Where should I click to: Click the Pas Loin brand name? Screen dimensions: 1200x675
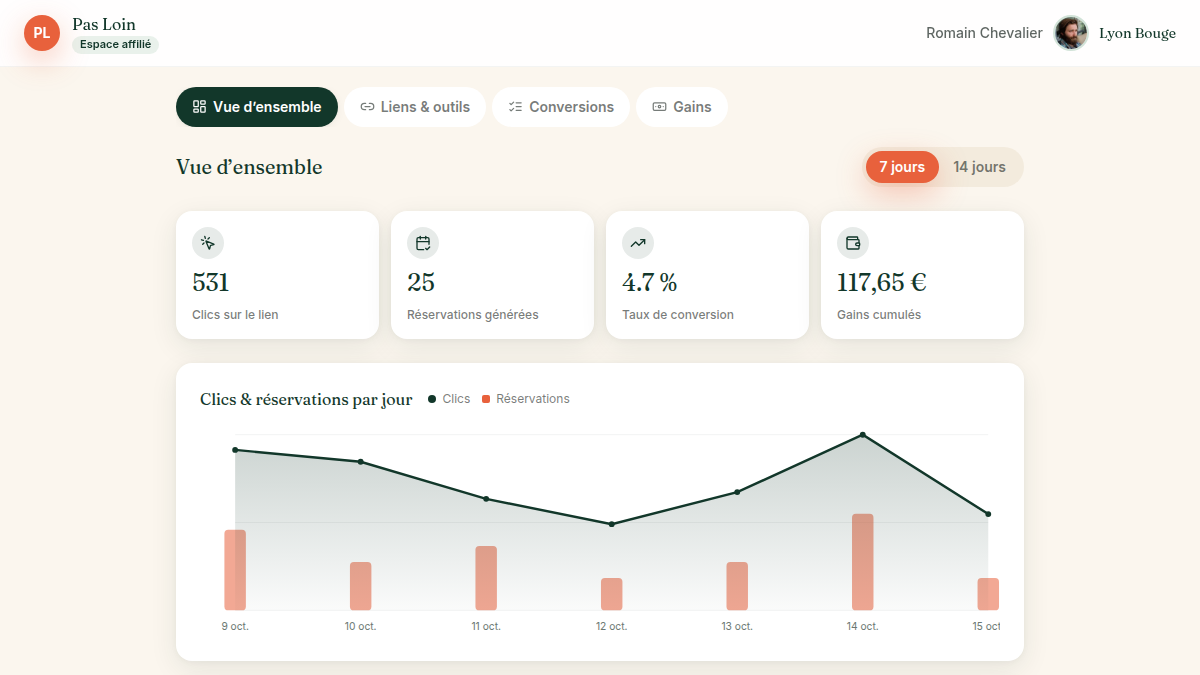click(x=104, y=24)
